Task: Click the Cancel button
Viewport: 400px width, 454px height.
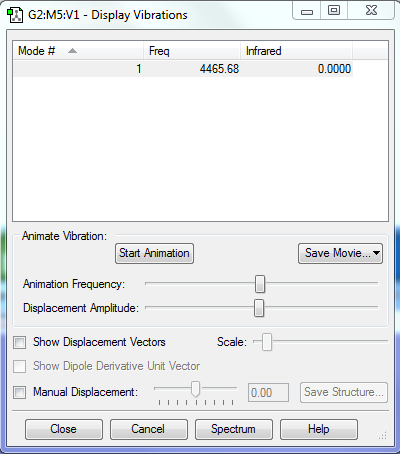Action: coord(149,429)
